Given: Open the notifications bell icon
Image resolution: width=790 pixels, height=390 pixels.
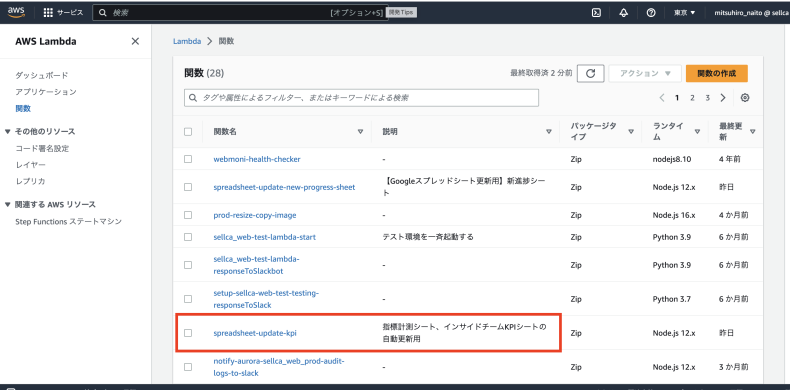Looking at the screenshot, I should click(623, 13).
